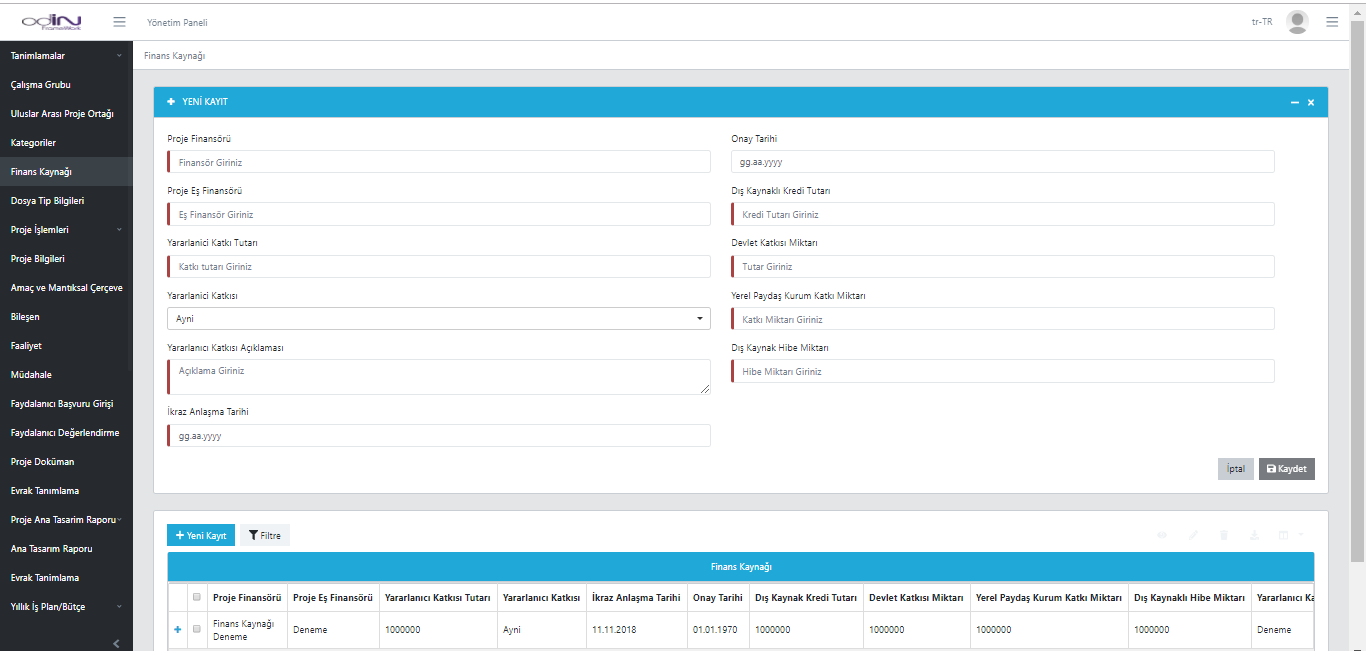Check the Finans Kaynağı Deneme row checkbox
The height and width of the screenshot is (651, 1366).
(197, 630)
